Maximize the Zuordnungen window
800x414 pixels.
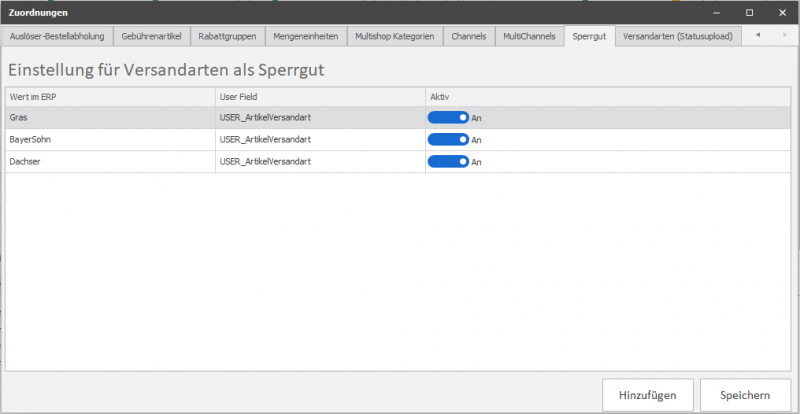pos(749,12)
